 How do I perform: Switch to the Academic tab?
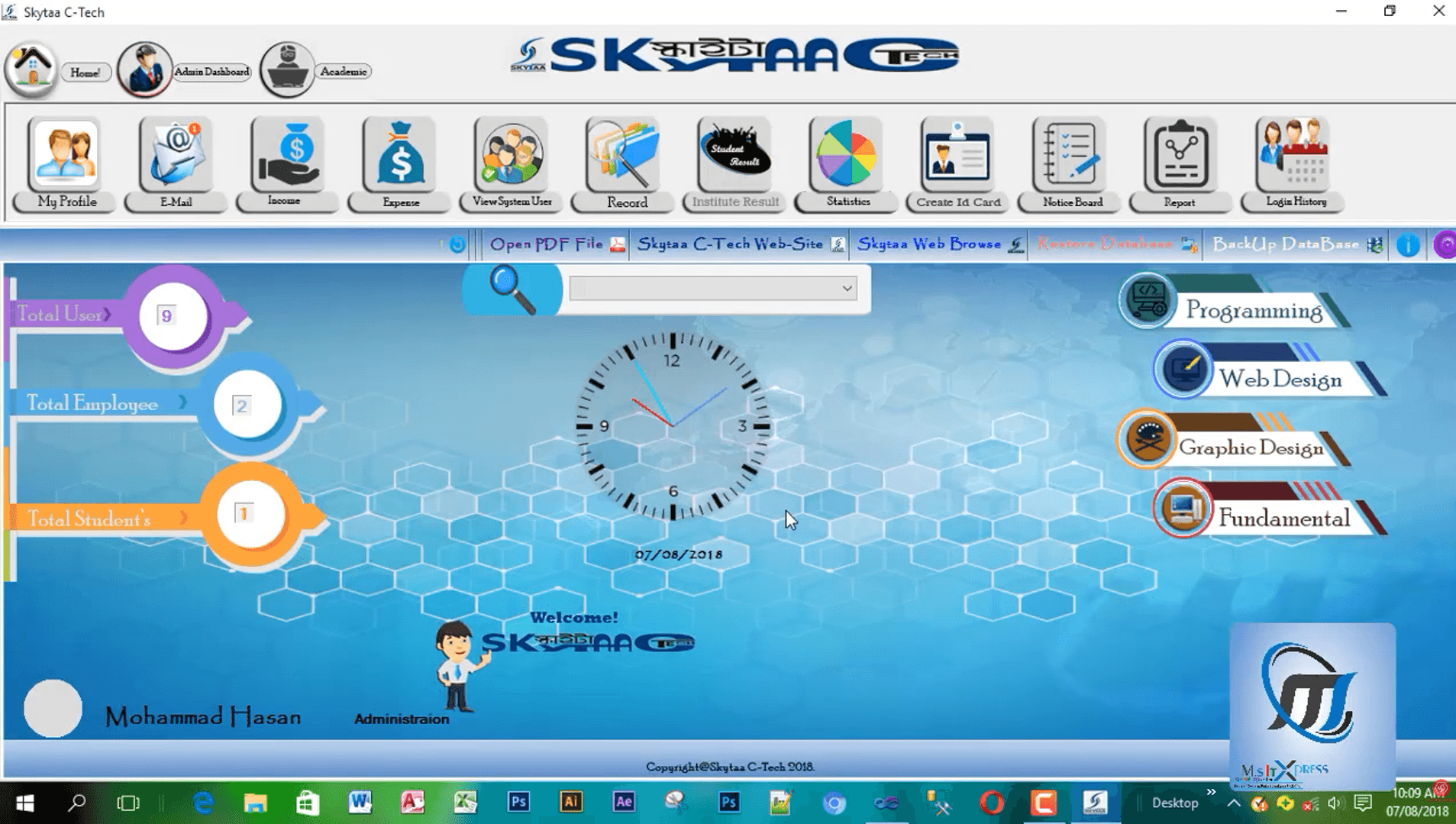[315, 71]
